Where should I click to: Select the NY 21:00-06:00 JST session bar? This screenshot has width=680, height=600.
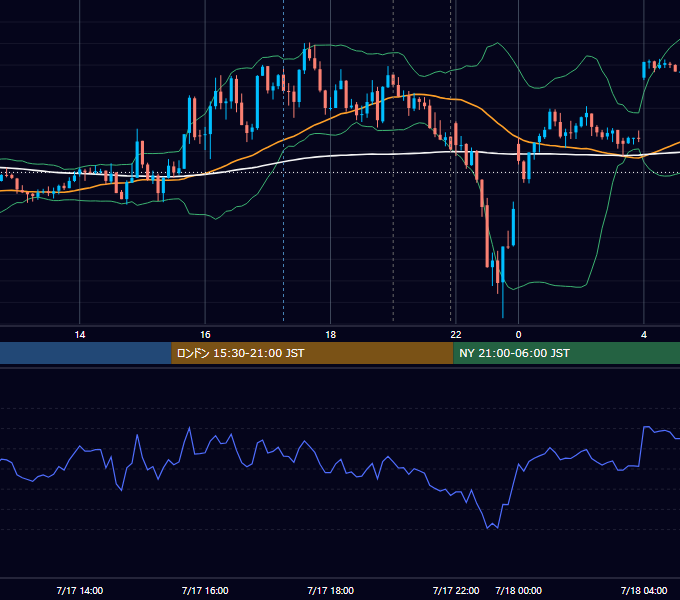pos(566,353)
